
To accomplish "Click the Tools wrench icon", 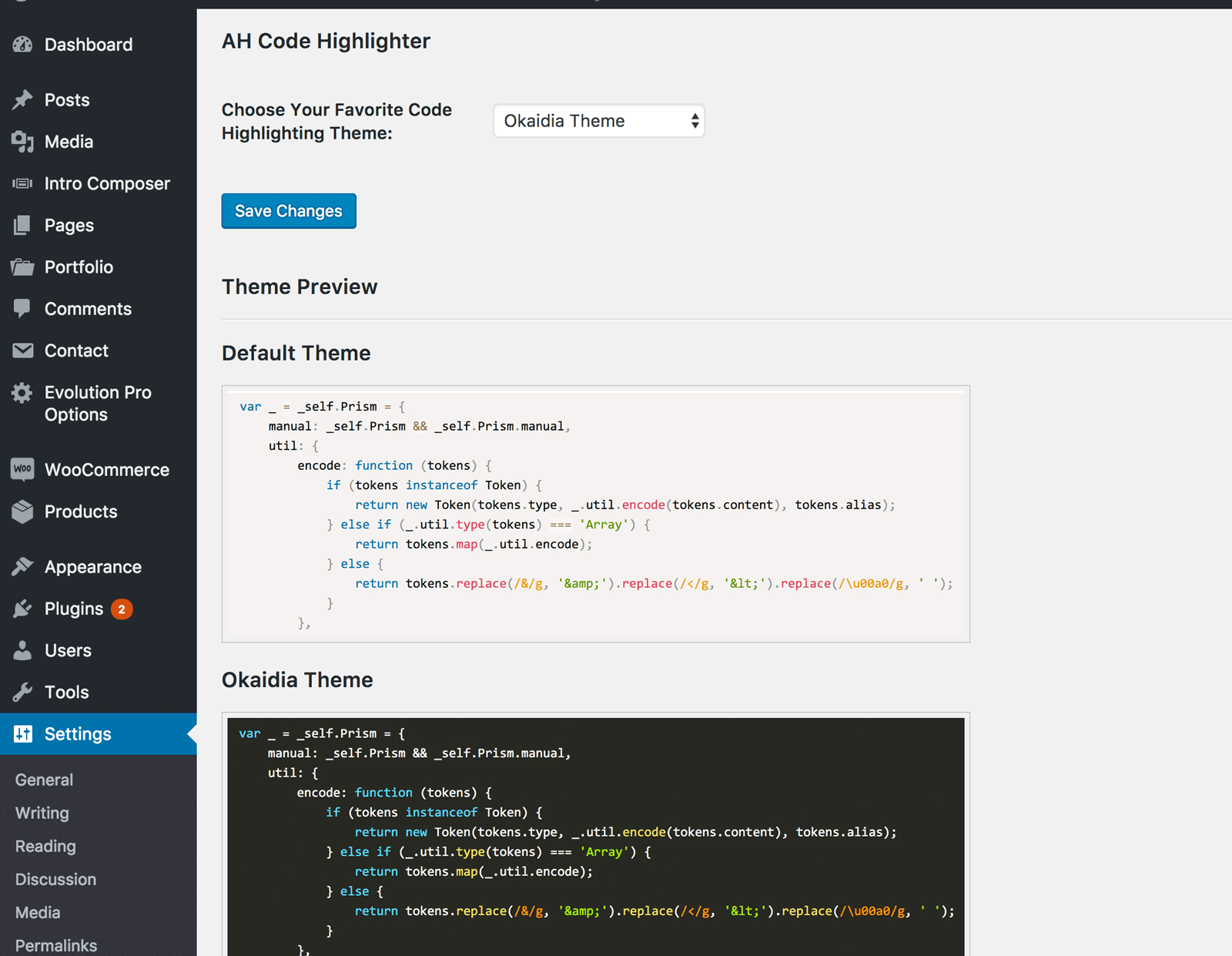I will 22,692.
